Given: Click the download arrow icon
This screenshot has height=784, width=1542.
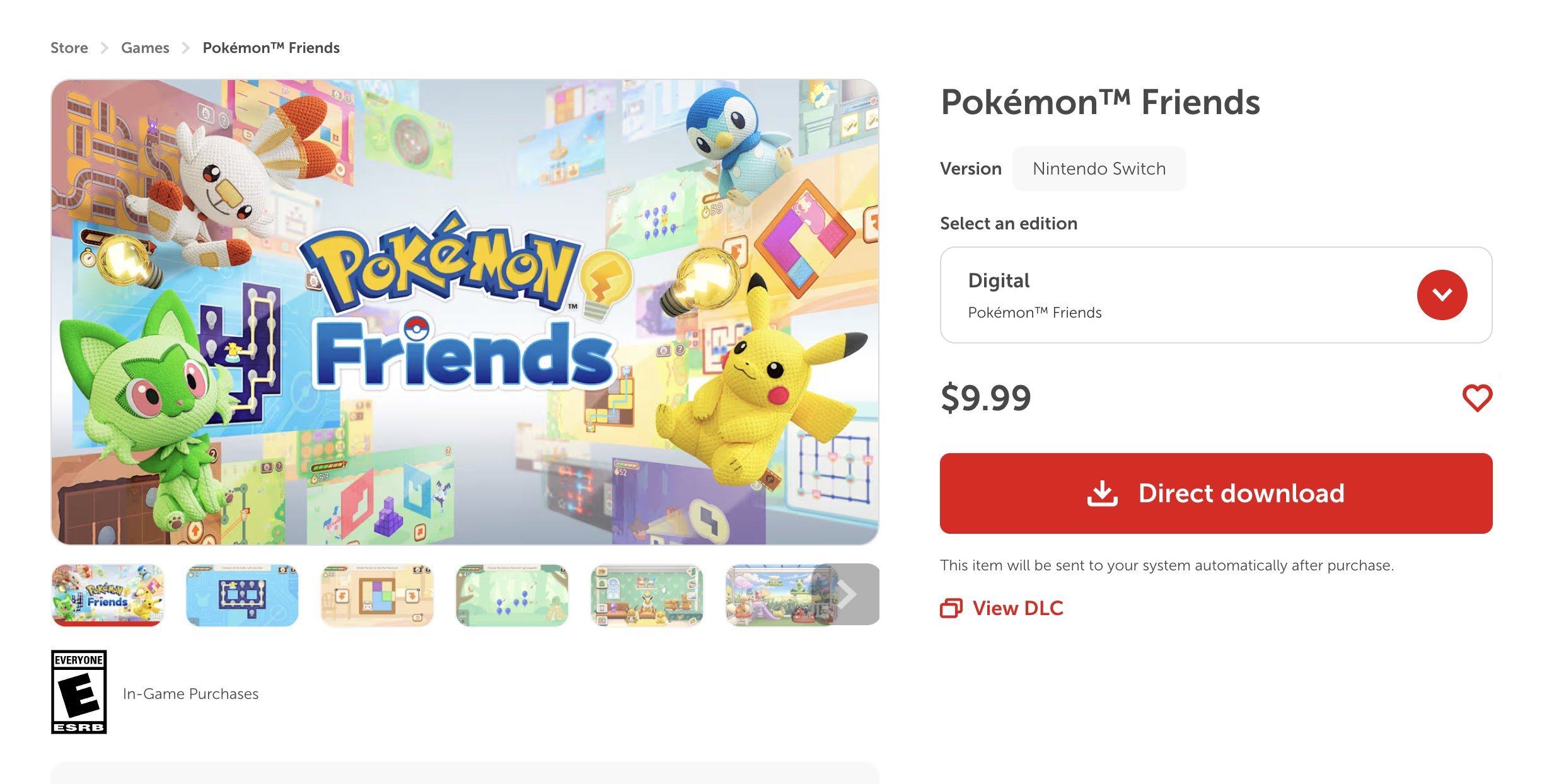Looking at the screenshot, I should pos(1102,493).
